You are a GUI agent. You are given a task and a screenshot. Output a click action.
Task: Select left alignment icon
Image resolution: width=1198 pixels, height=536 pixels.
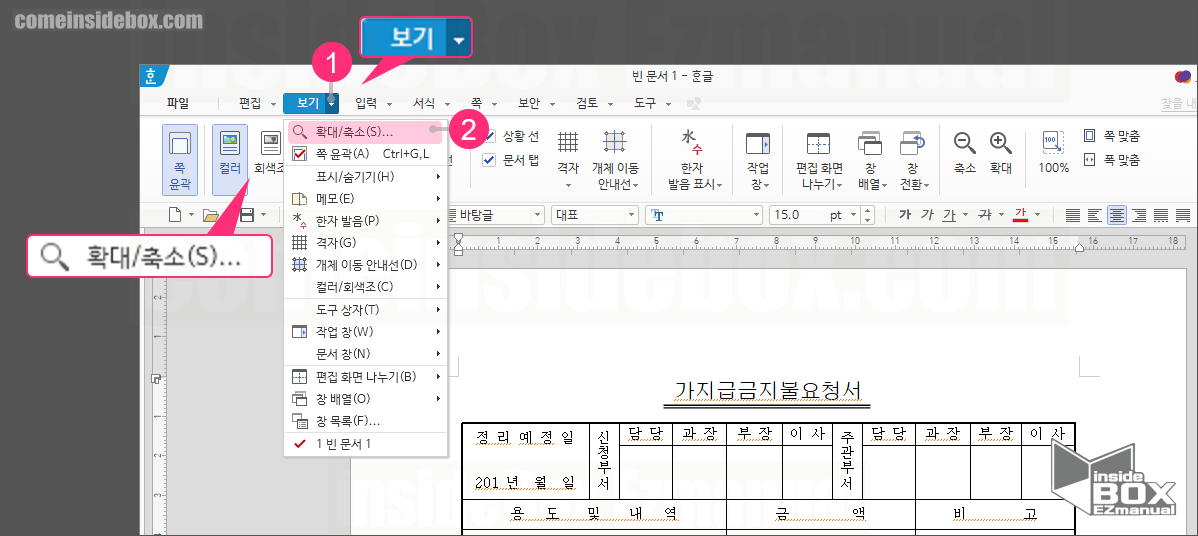point(1096,215)
